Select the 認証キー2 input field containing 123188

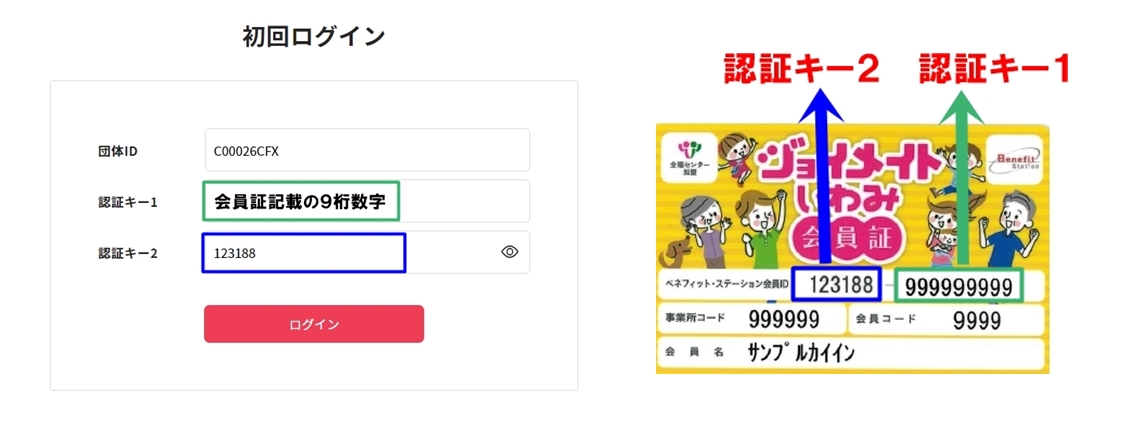pyautogui.click(x=367, y=252)
